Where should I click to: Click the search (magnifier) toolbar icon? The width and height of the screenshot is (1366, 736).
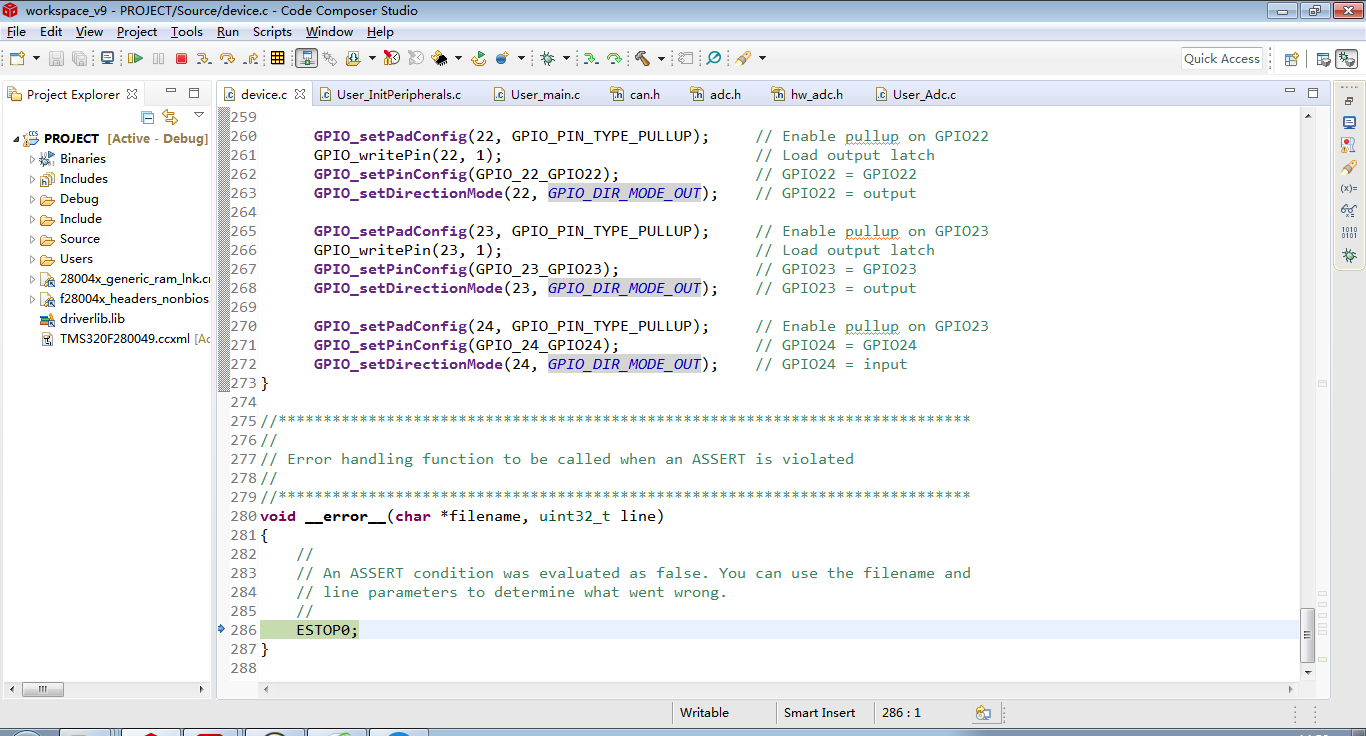714,58
